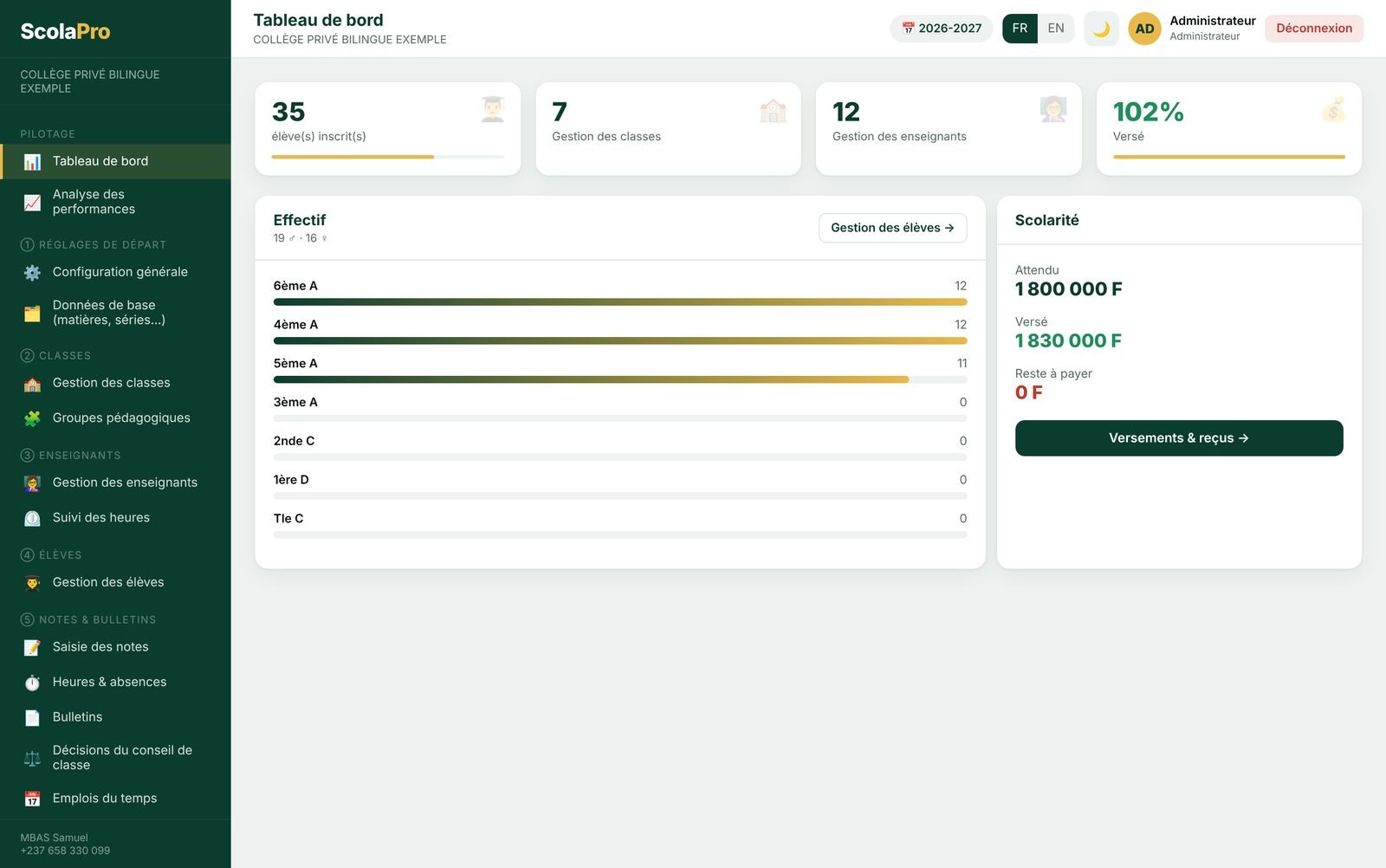Click the teacher icon on the 12 card
The image size is (1386, 868).
point(1053,109)
